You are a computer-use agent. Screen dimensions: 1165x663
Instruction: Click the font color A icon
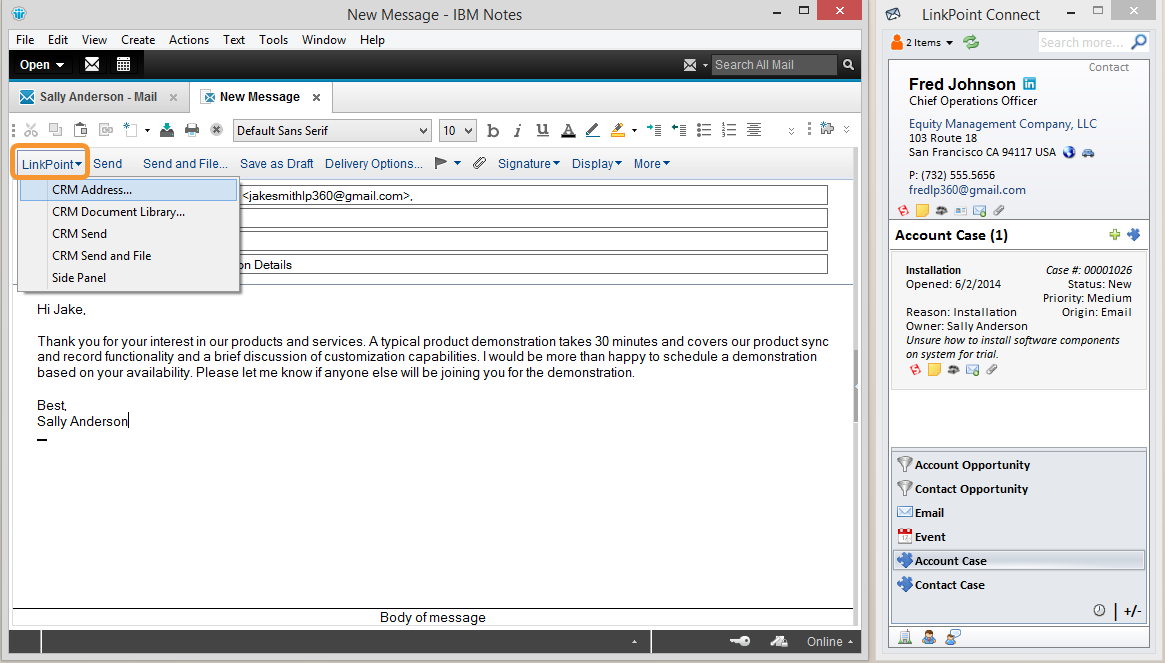pos(568,131)
